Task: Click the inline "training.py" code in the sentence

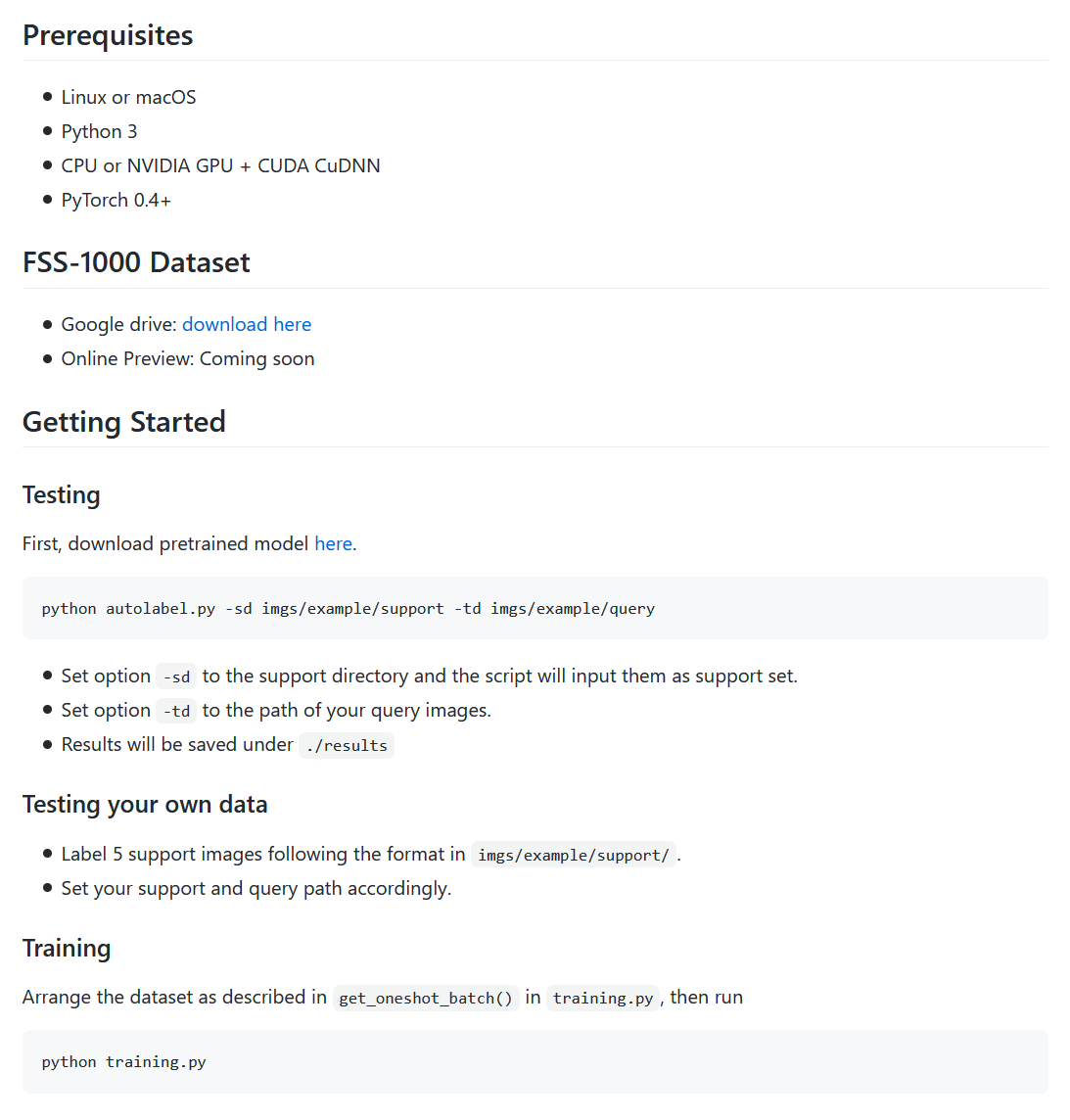Action: tap(602, 999)
